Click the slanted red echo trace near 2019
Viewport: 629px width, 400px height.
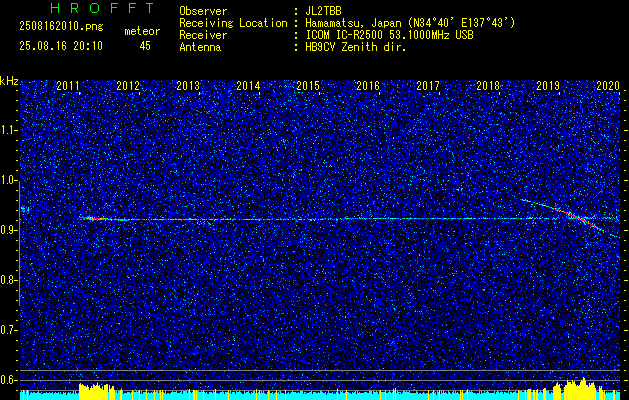coord(578,217)
